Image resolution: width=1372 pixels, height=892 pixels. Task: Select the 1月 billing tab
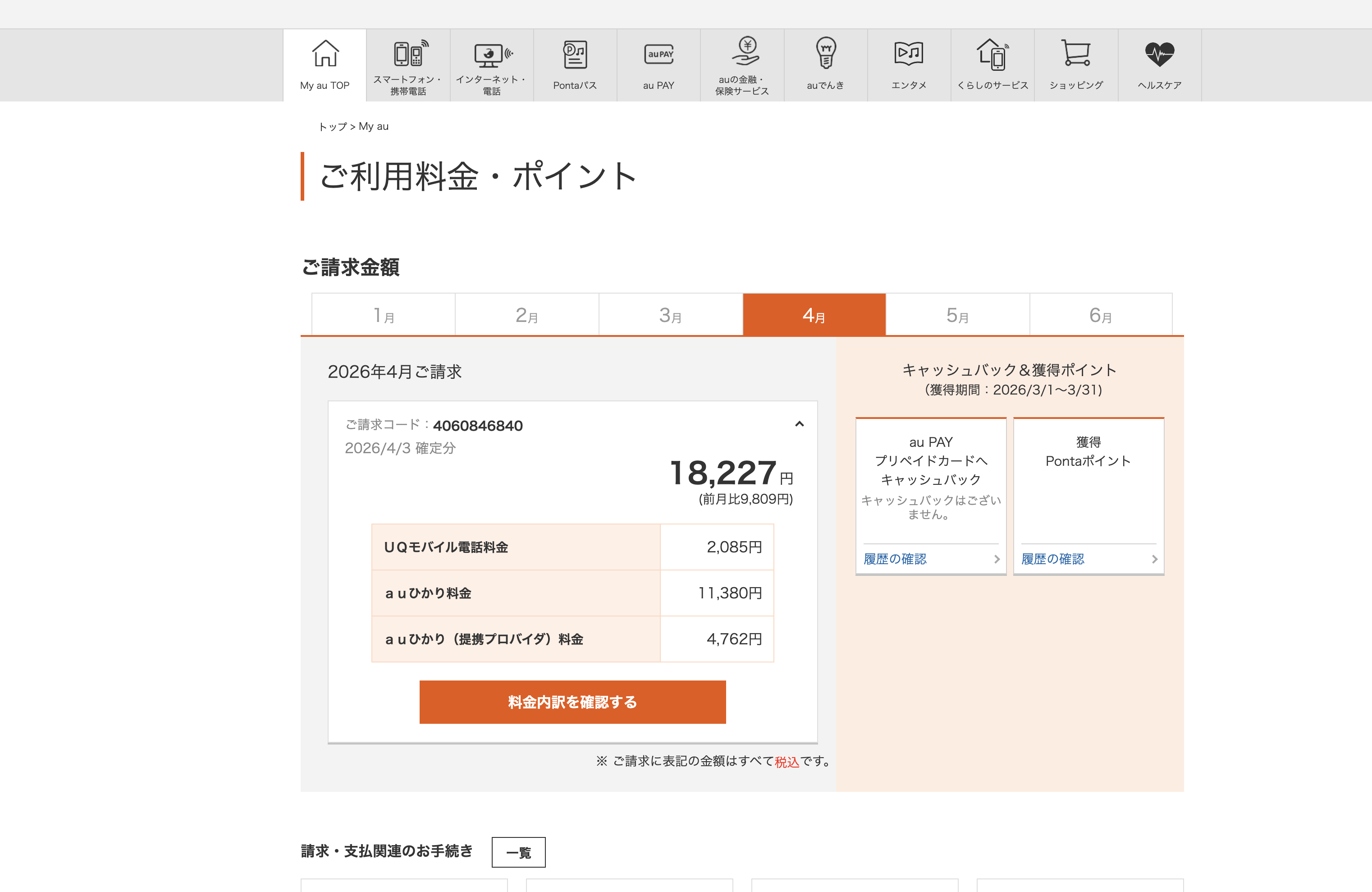coord(384,315)
